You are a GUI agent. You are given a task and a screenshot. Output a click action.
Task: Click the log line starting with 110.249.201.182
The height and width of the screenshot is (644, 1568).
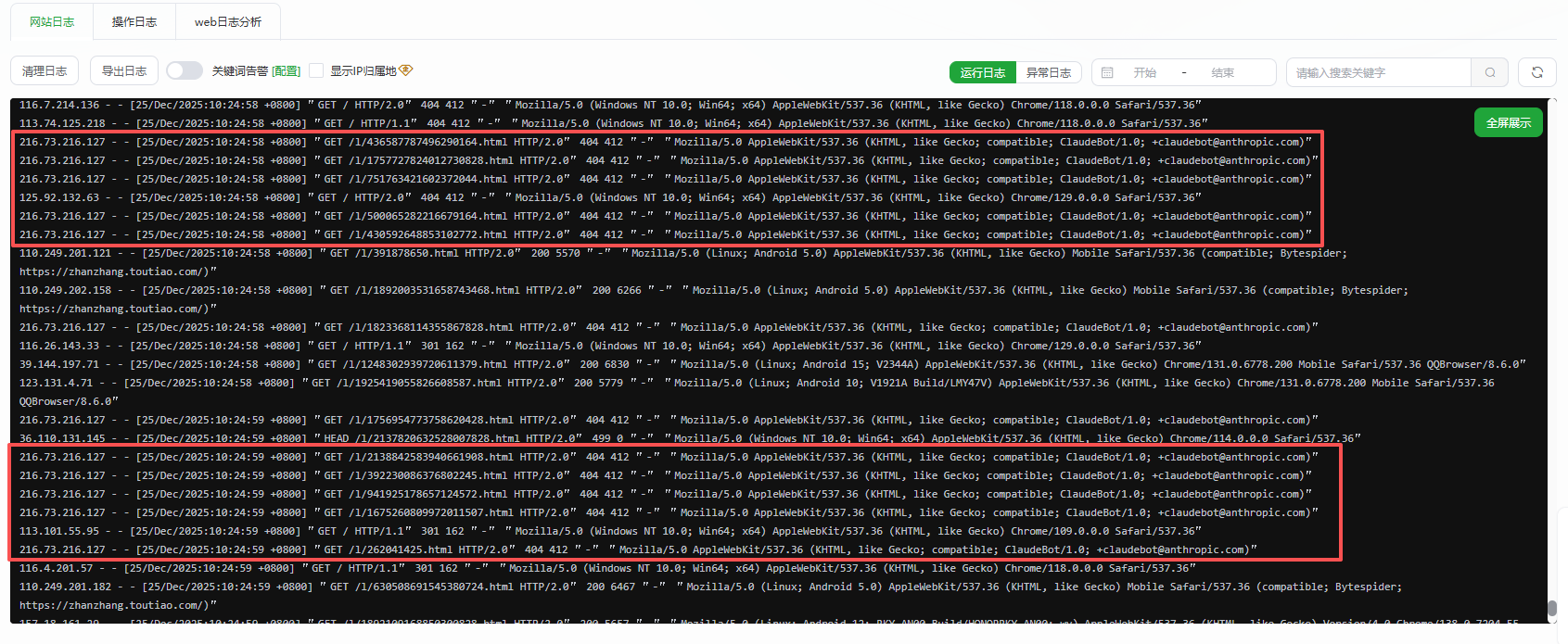(711, 596)
